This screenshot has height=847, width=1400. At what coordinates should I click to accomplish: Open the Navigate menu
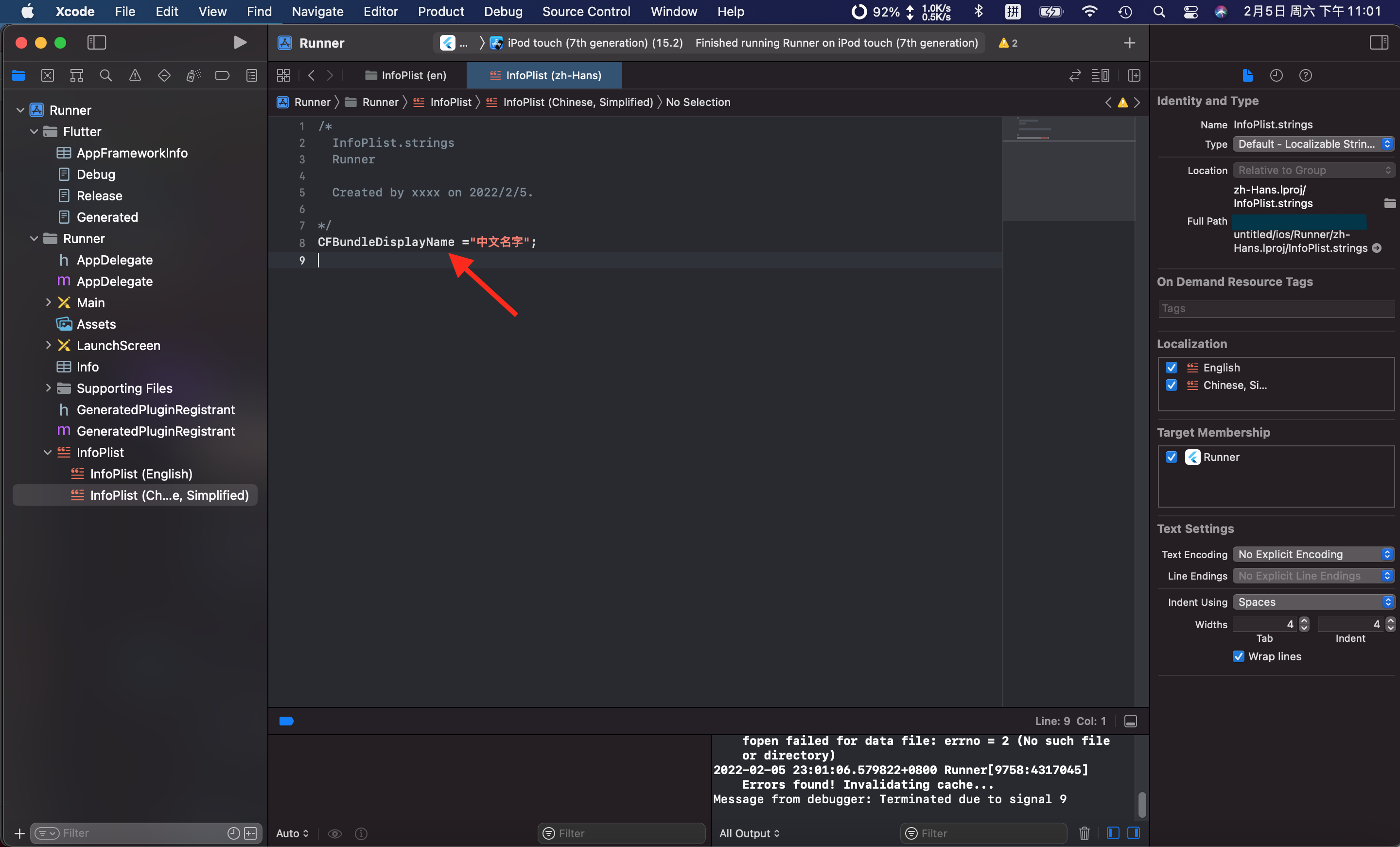click(317, 11)
